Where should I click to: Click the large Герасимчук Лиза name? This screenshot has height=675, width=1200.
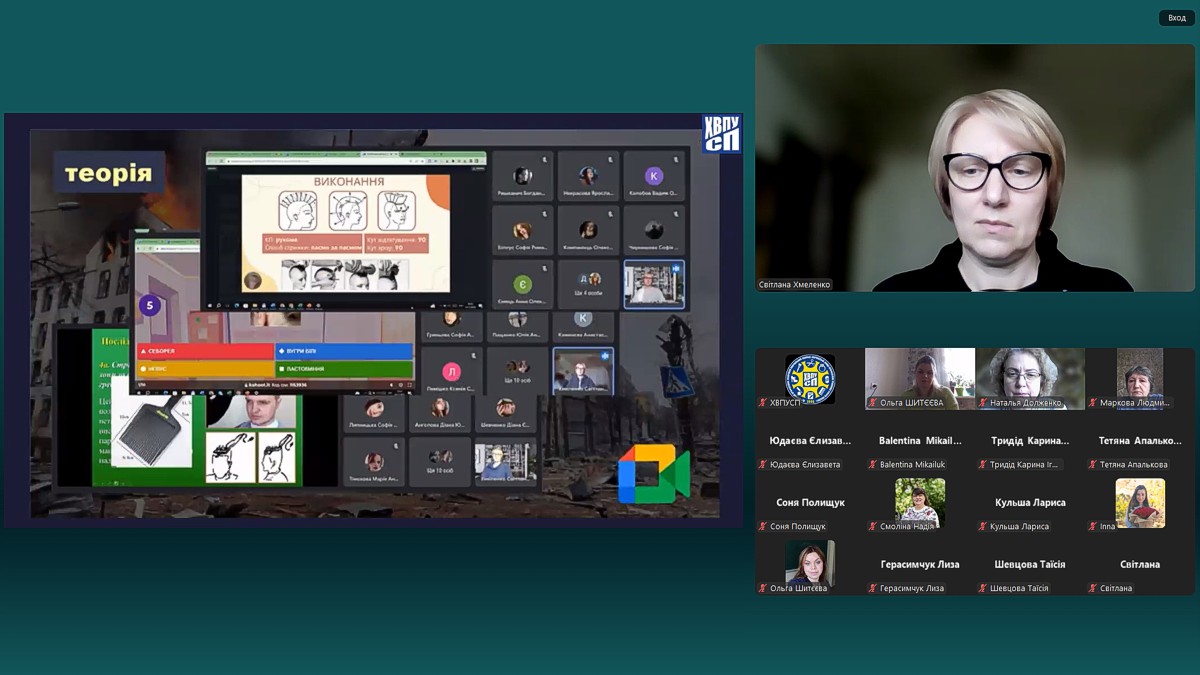point(920,564)
